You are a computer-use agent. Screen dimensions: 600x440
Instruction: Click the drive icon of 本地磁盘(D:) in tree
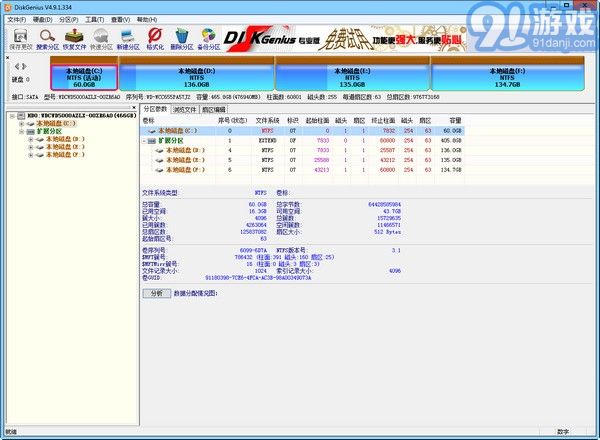pos(40,139)
